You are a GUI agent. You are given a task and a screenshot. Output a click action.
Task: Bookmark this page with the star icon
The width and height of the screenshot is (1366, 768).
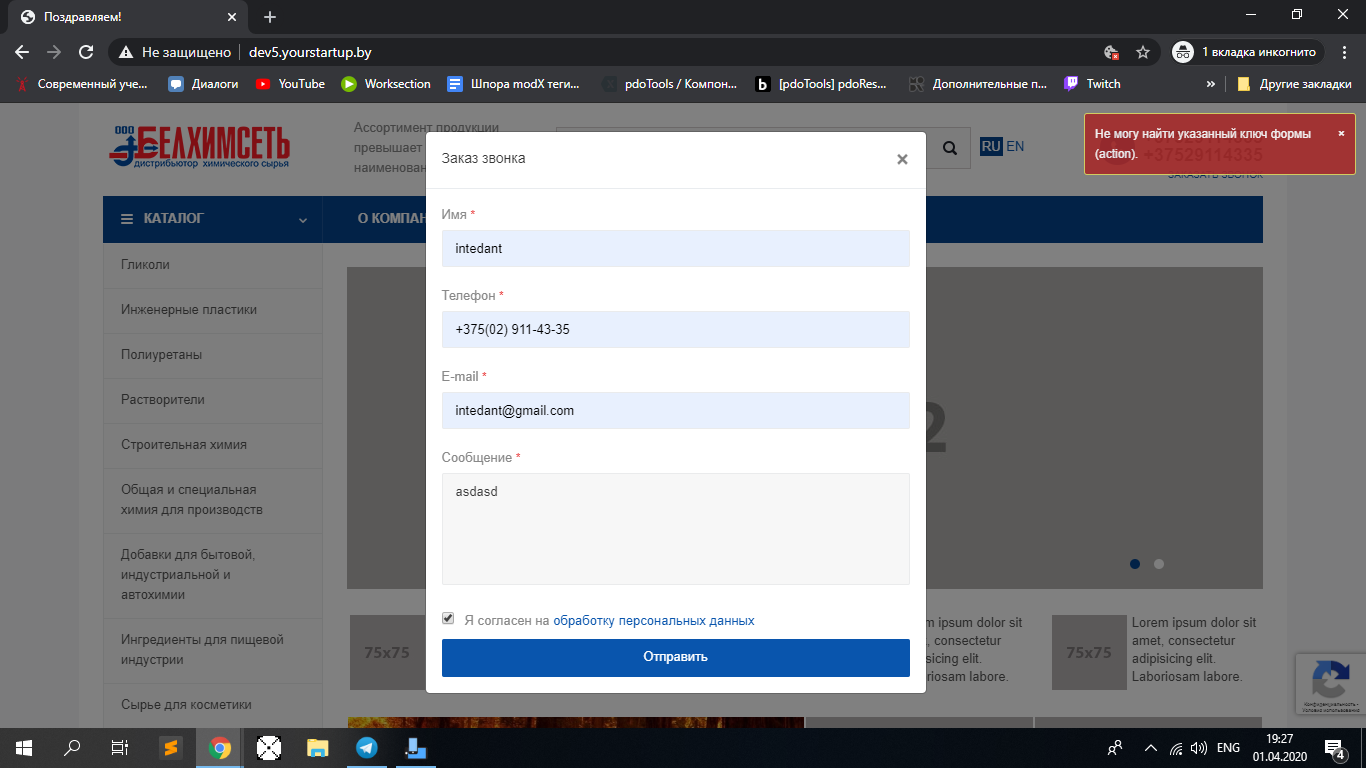coord(1143,52)
